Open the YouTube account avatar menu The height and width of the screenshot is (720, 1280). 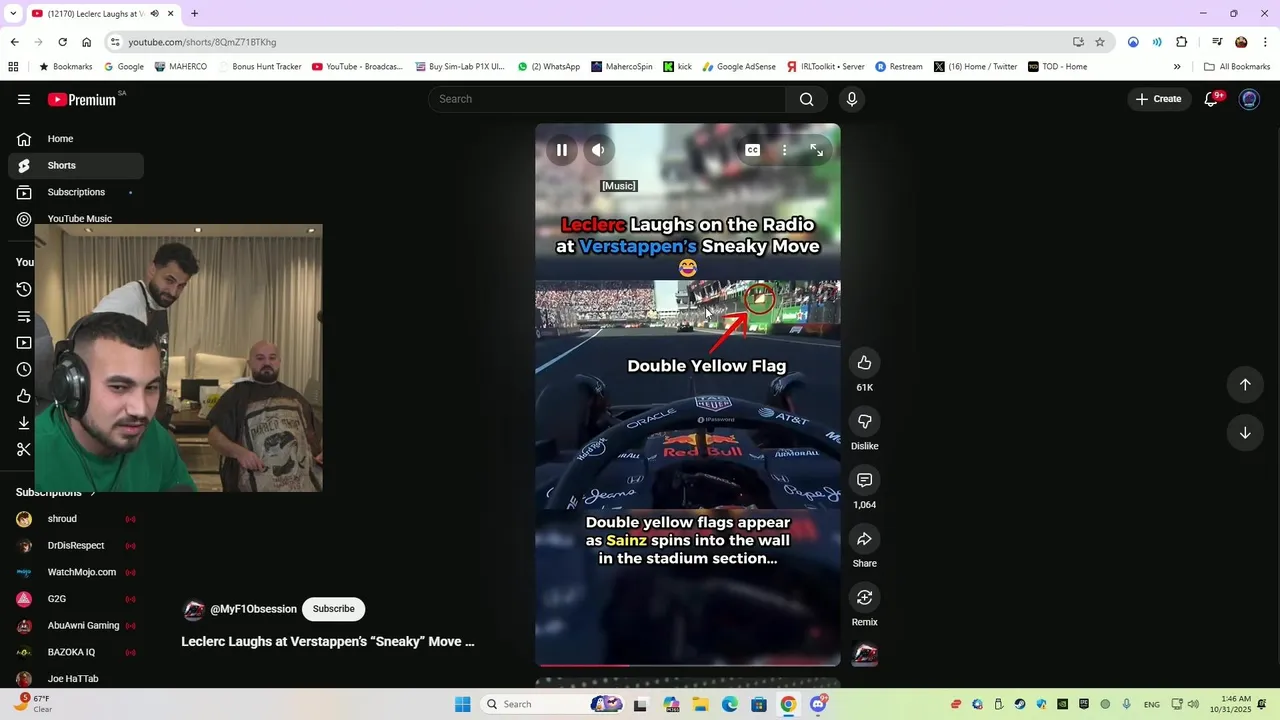click(1249, 99)
